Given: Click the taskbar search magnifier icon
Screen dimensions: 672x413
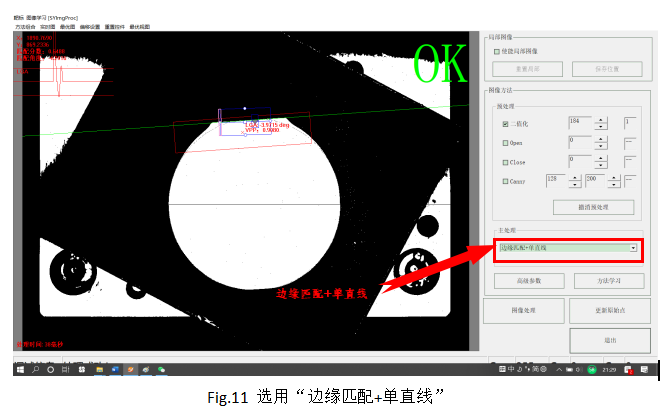Looking at the screenshot, I should tap(37, 369).
